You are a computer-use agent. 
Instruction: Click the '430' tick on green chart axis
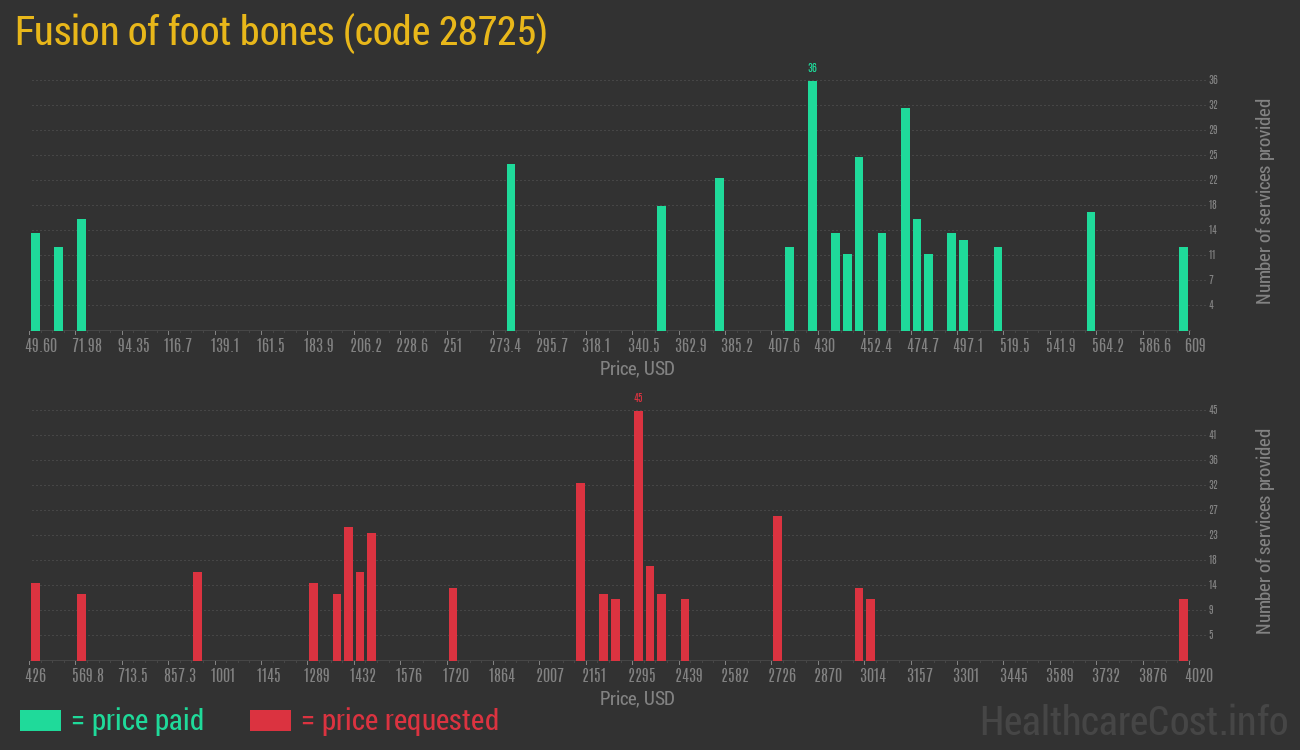coord(824,346)
